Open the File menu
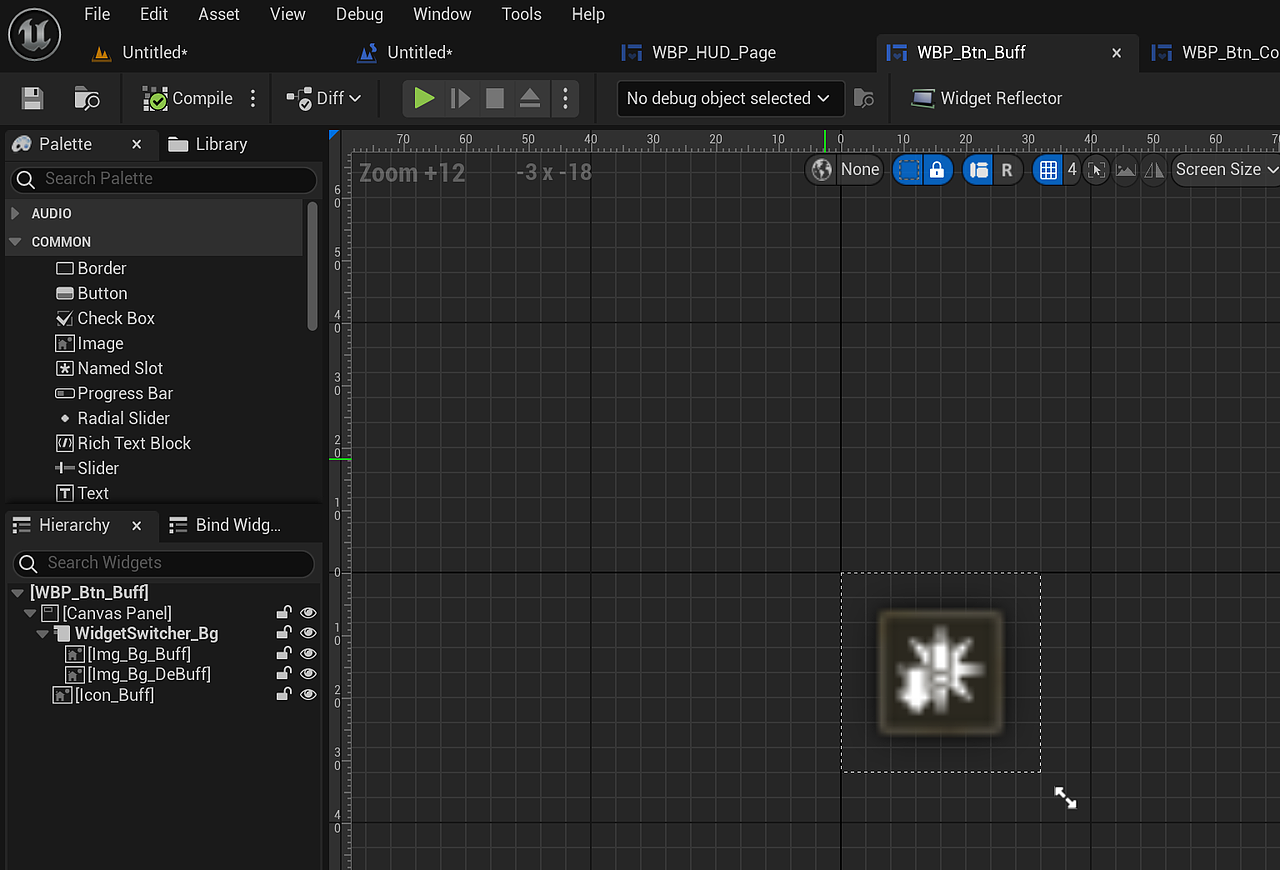Image resolution: width=1280 pixels, height=870 pixels. pos(97,14)
